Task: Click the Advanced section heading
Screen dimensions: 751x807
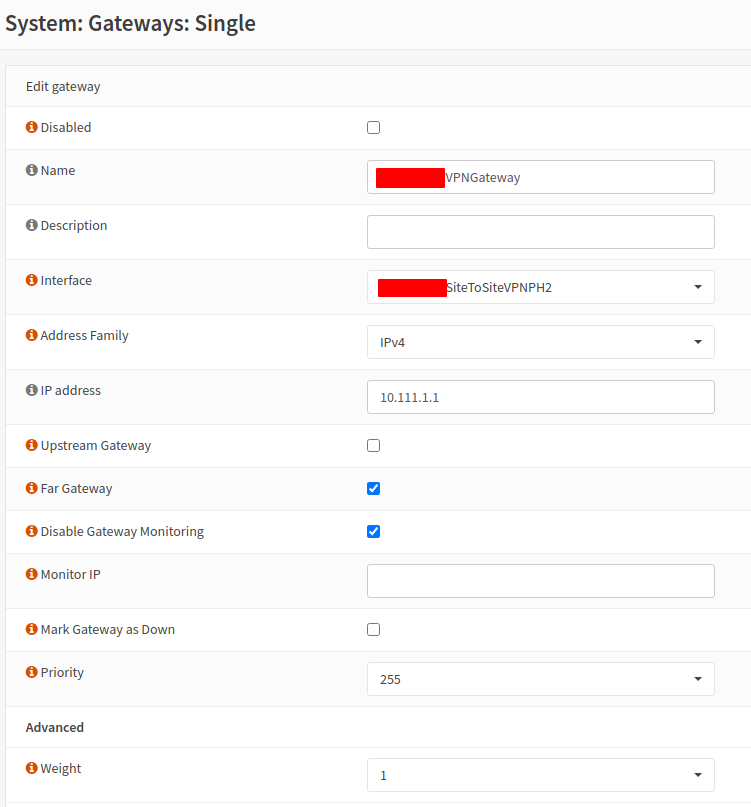Action: [x=55, y=727]
